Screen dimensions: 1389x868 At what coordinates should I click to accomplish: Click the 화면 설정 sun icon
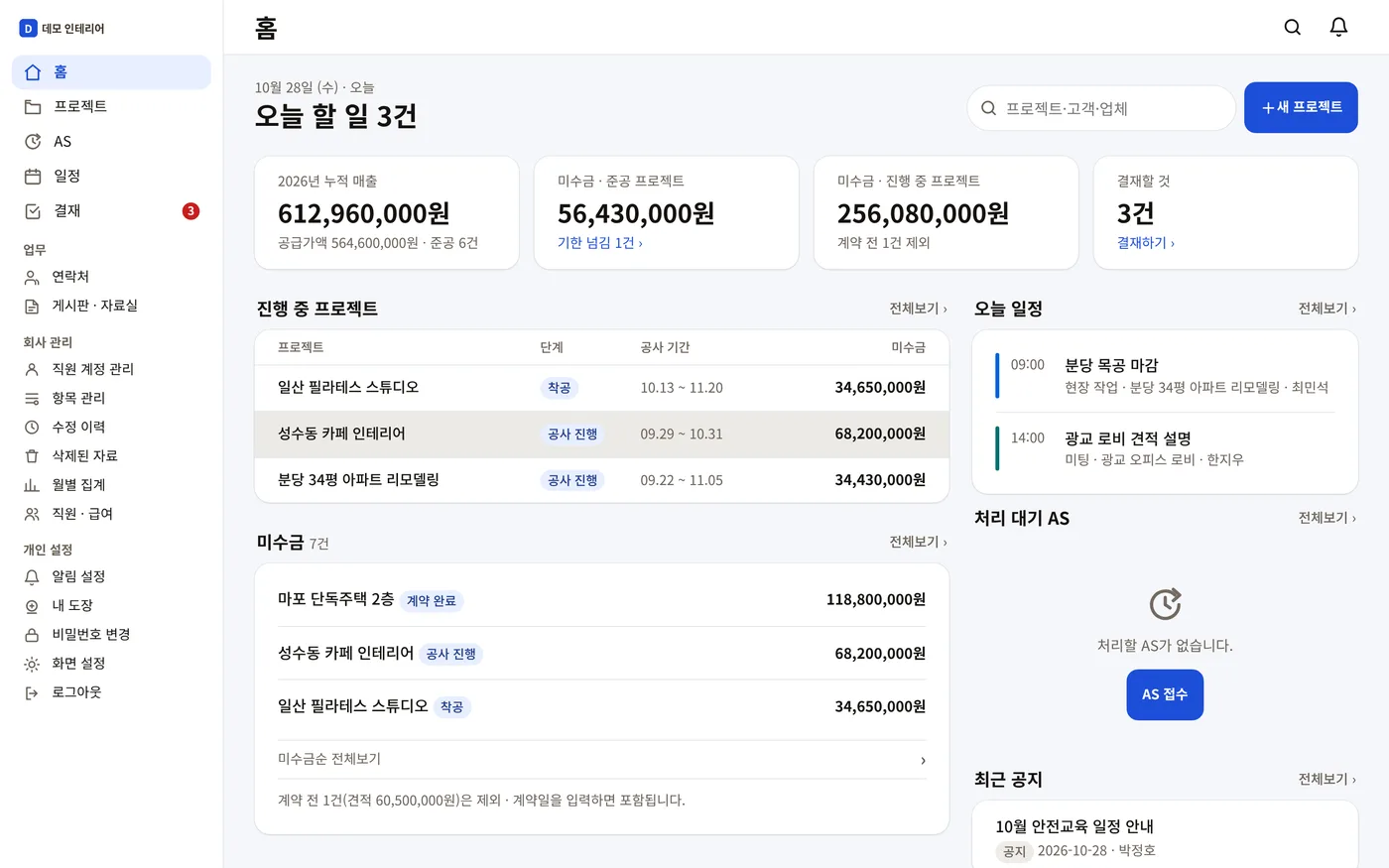[x=32, y=664]
